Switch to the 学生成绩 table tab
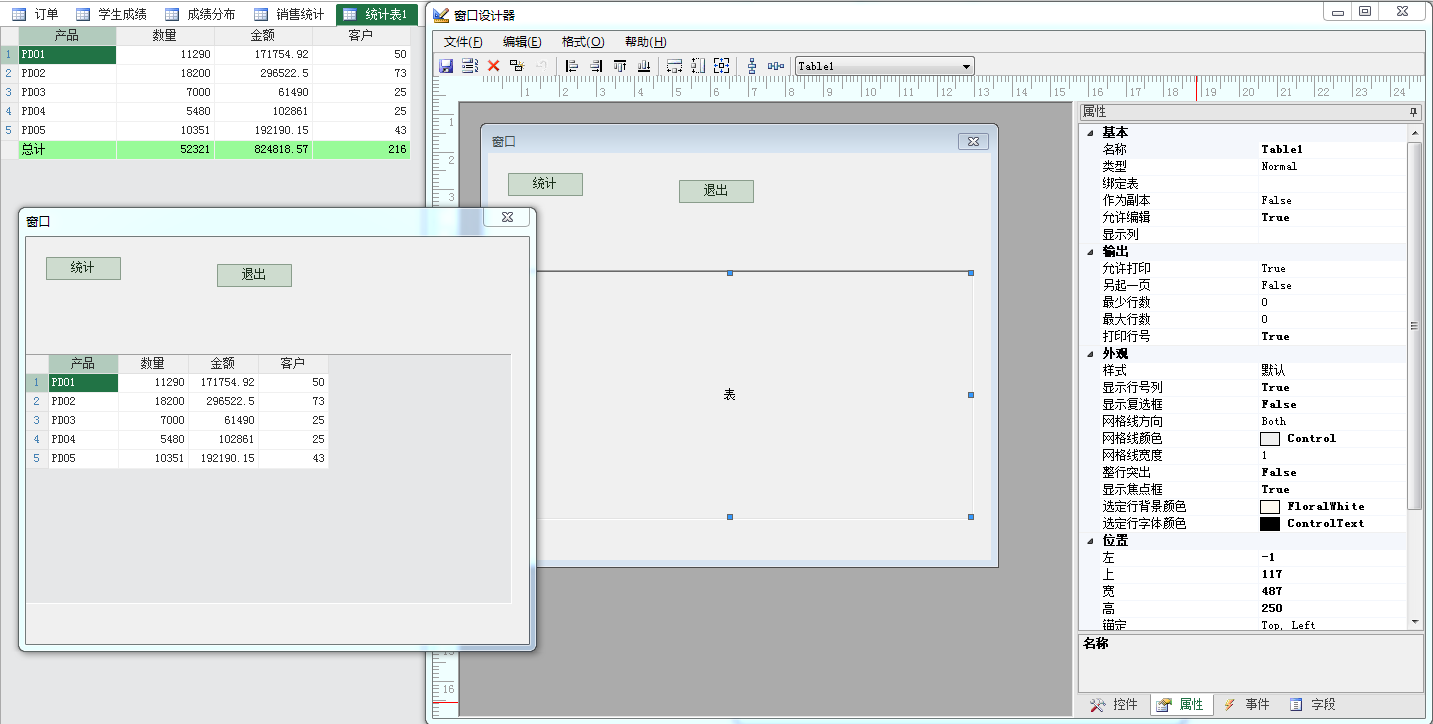Image resolution: width=1433 pixels, height=724 pixels. [x=111, y=14]
